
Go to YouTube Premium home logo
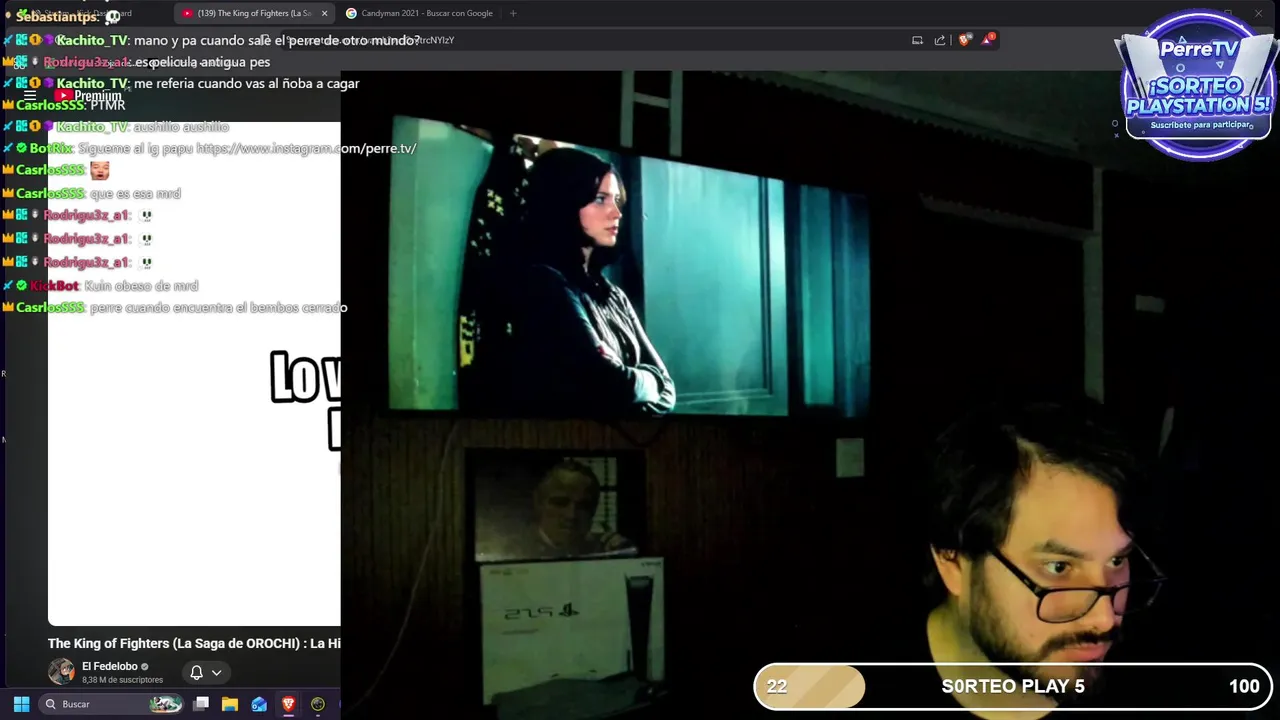(x=88, y=96)
